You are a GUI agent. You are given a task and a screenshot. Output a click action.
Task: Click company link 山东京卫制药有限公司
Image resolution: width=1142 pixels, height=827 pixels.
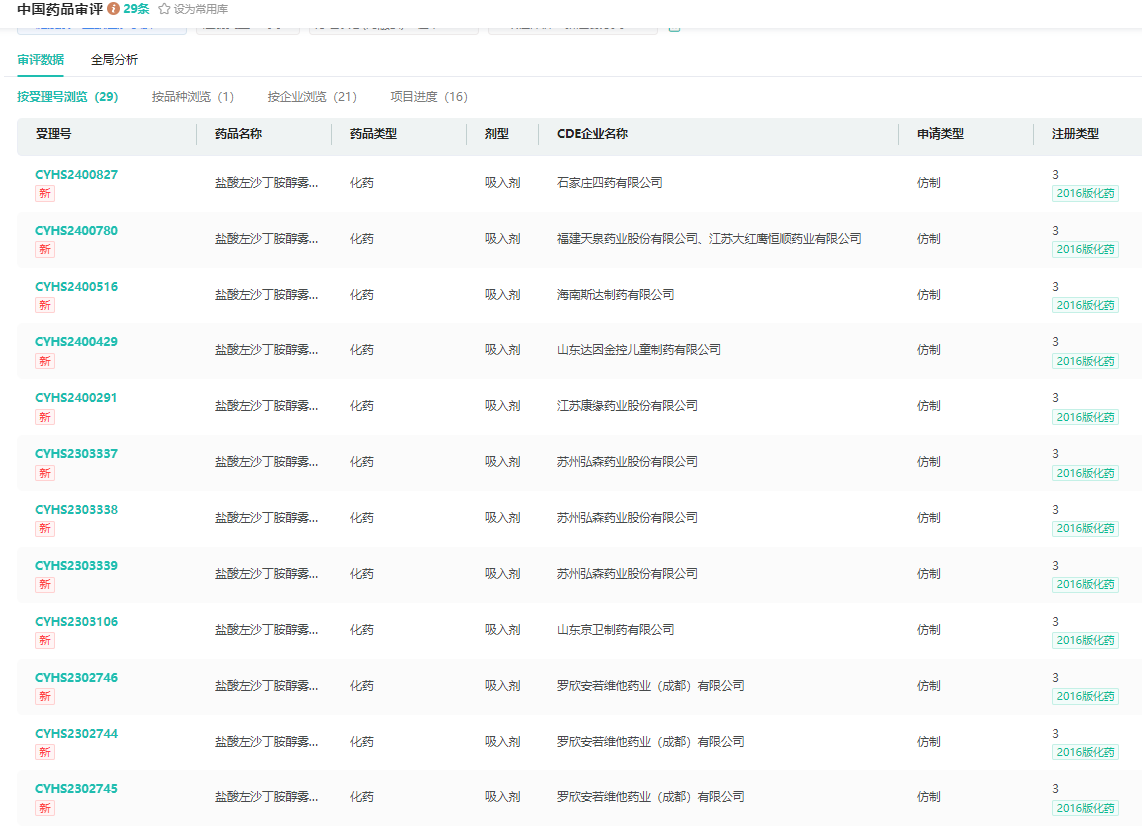point(615,630)
